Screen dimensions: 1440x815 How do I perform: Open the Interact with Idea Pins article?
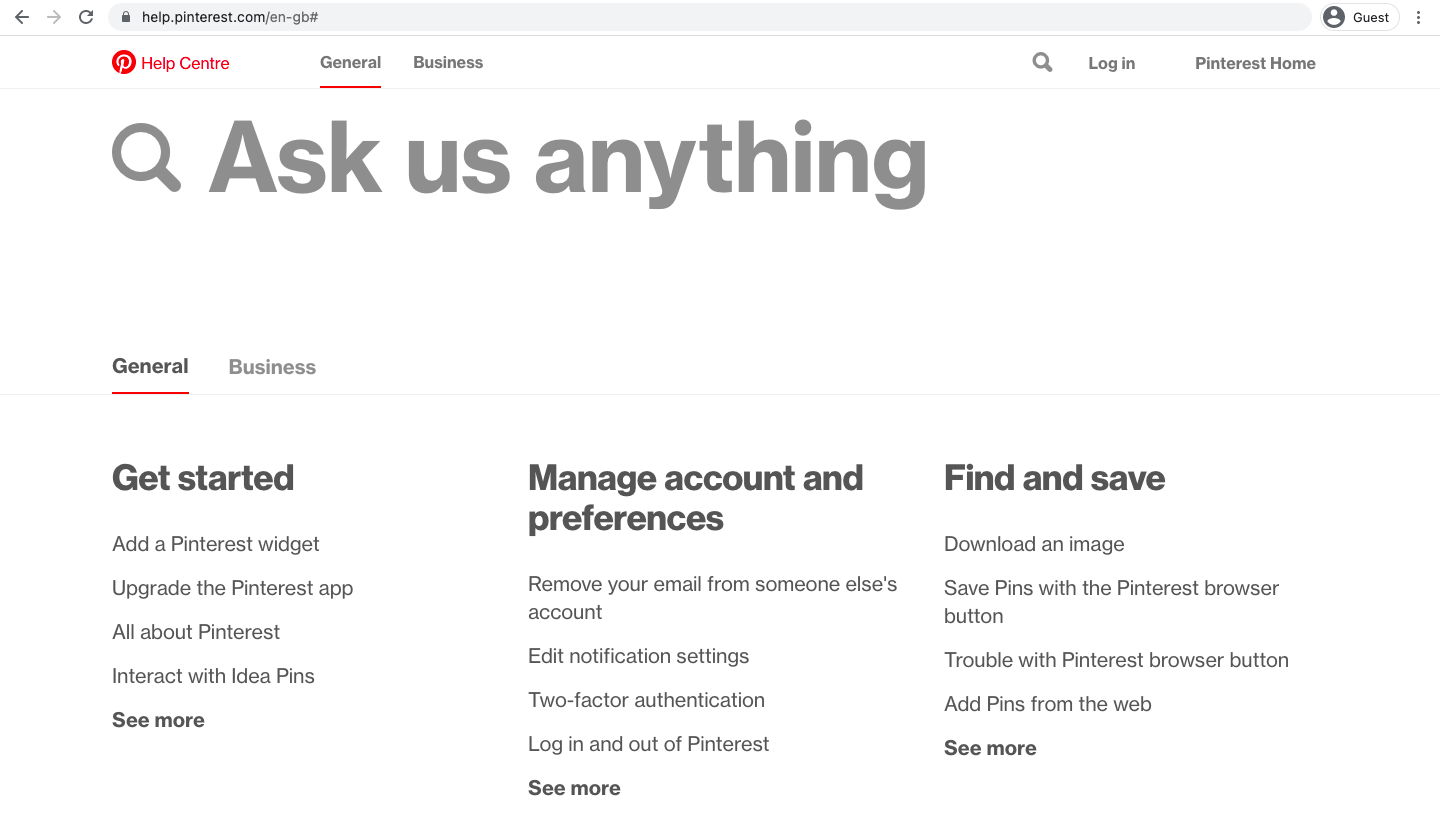(x=213, y=676)
